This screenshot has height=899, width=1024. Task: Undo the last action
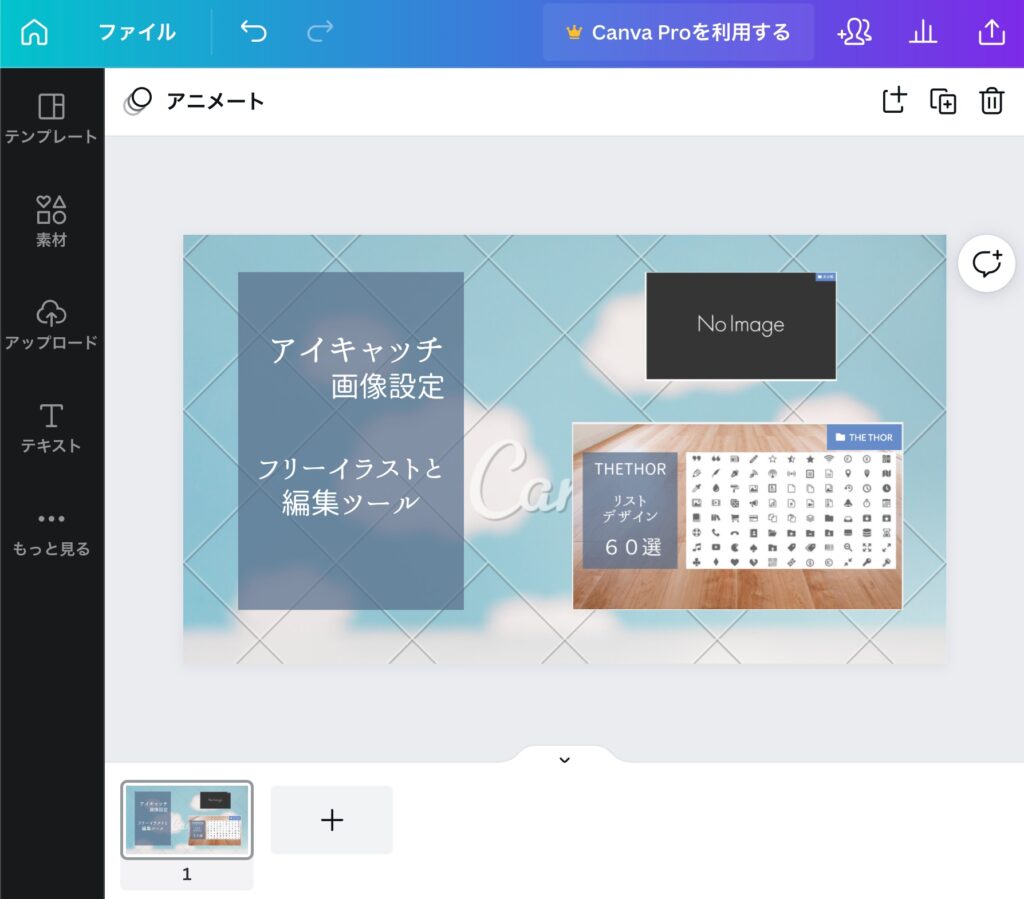253,31
